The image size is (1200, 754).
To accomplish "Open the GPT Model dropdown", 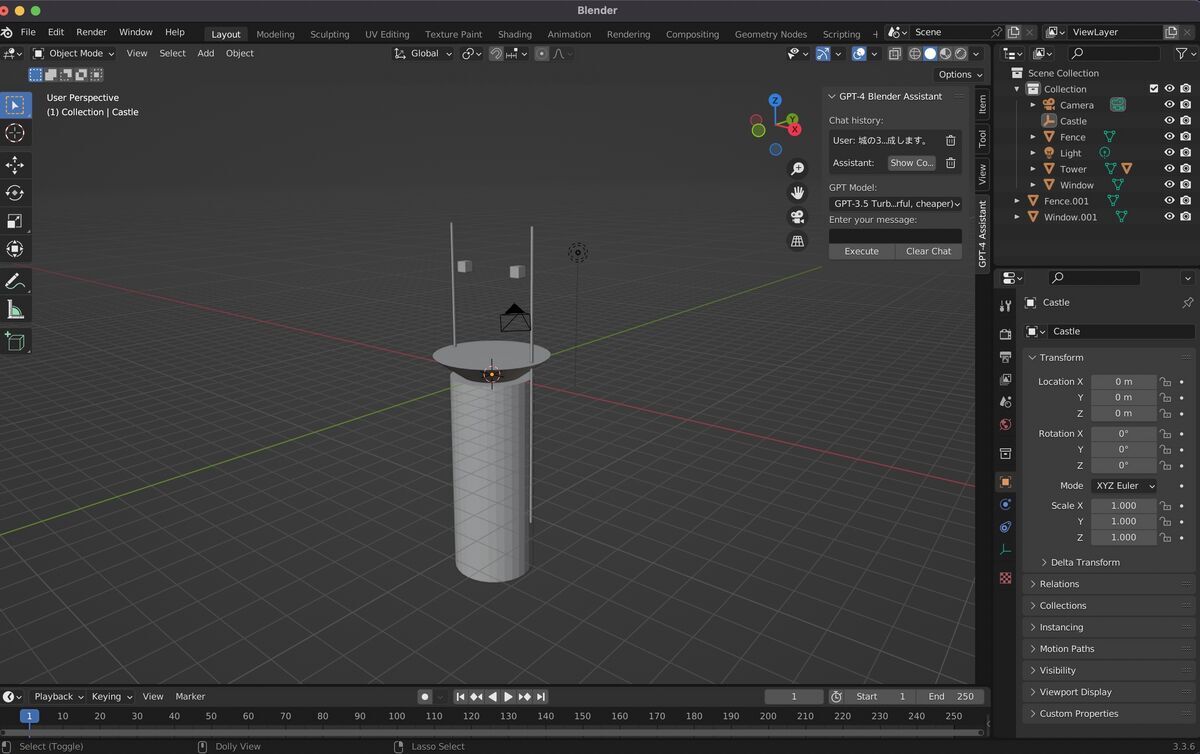I will (x=893, y=203).
